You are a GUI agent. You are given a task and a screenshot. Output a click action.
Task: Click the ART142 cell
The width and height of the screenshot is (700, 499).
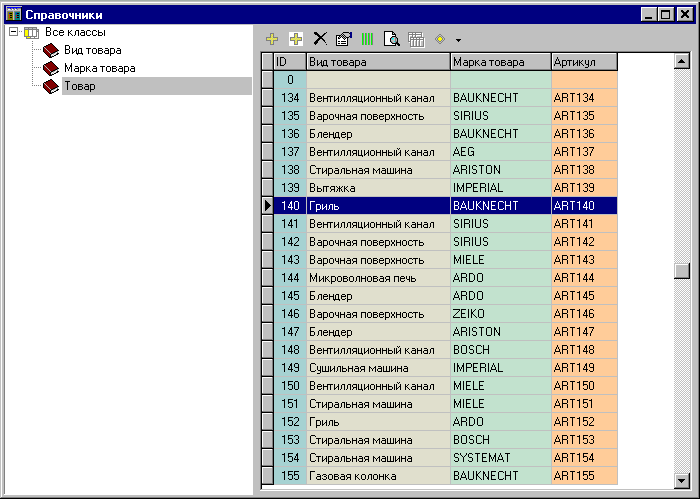(x=584, y=242)
